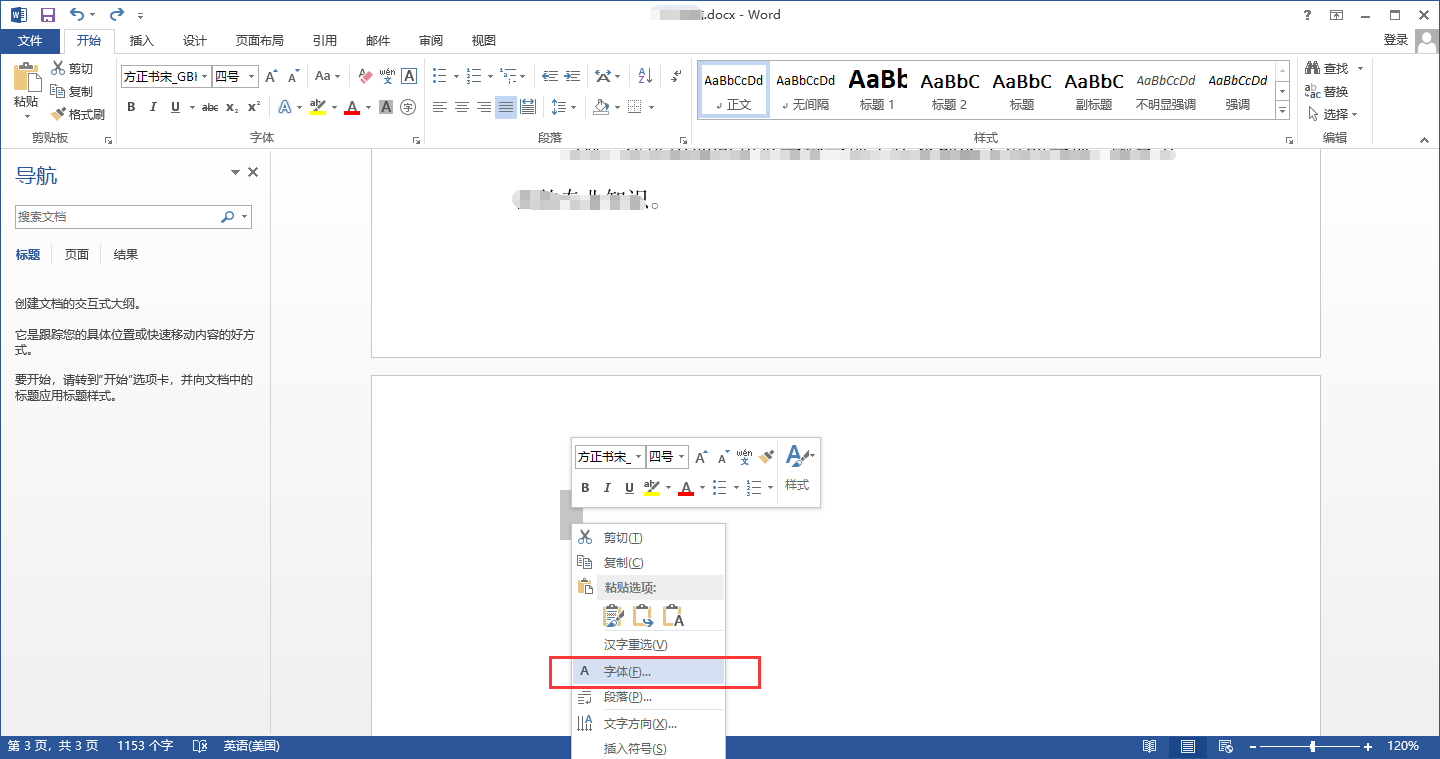Decrease the paragraph indent in the ribbon

click(549, 76)
